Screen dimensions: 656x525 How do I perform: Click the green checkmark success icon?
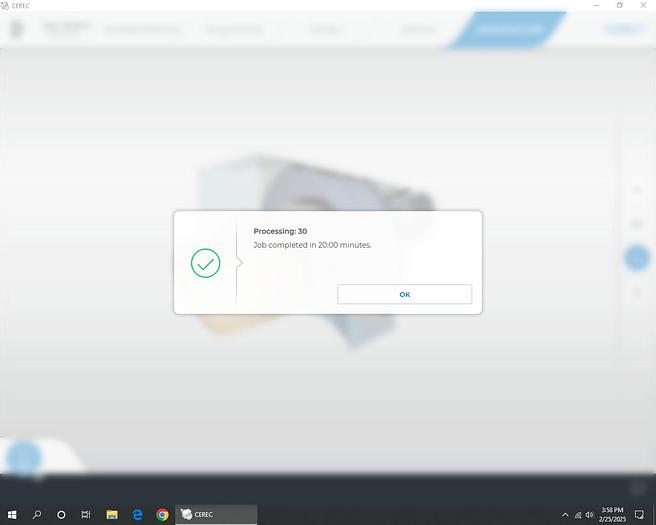point(205,263)
